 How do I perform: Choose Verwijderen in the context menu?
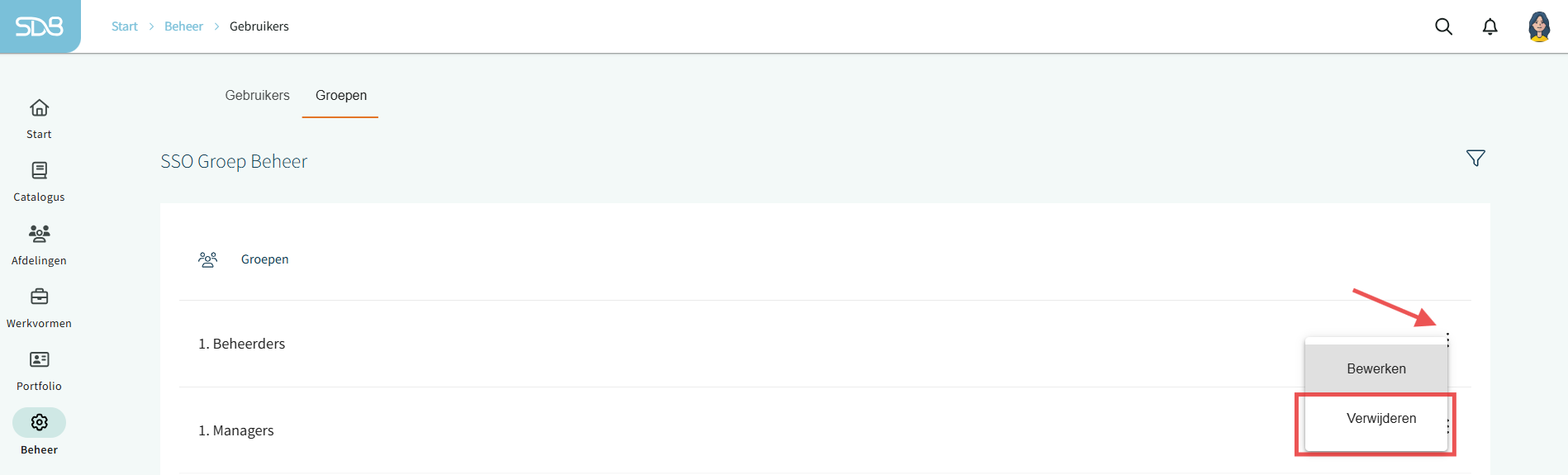click(1380, 419)
